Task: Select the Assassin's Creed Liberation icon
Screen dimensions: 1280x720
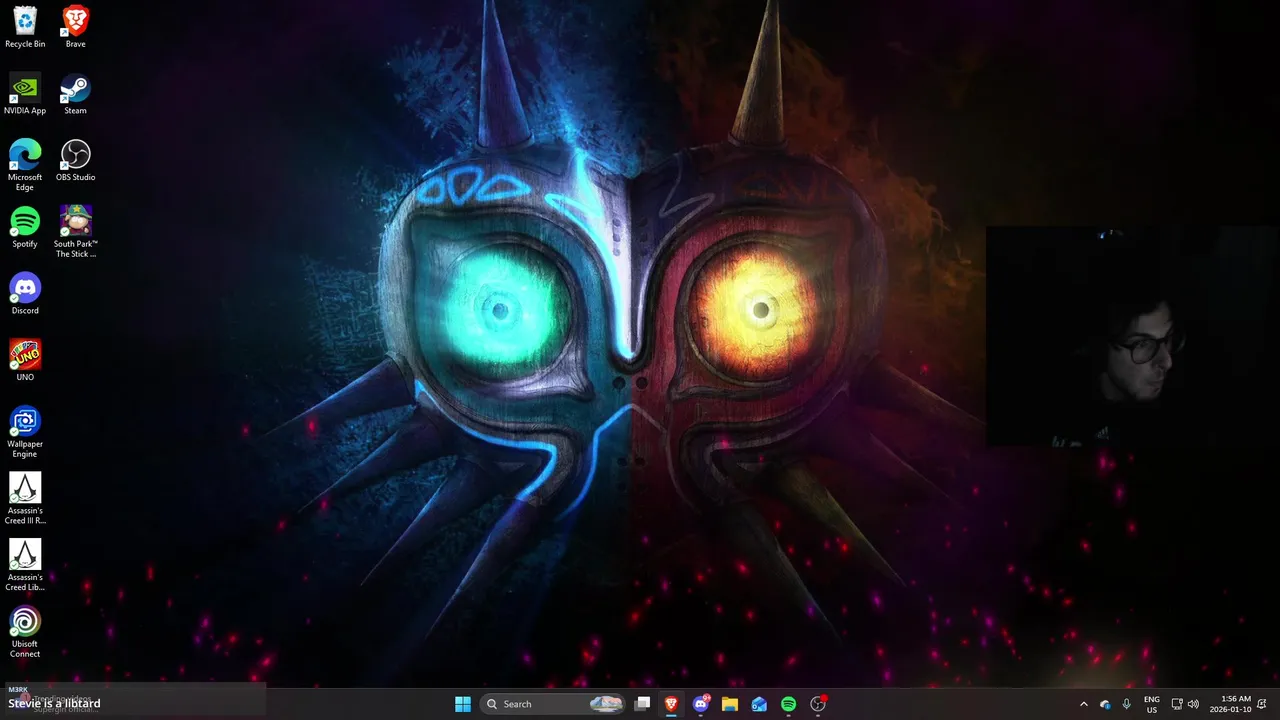Action: (x=25, y=565)
